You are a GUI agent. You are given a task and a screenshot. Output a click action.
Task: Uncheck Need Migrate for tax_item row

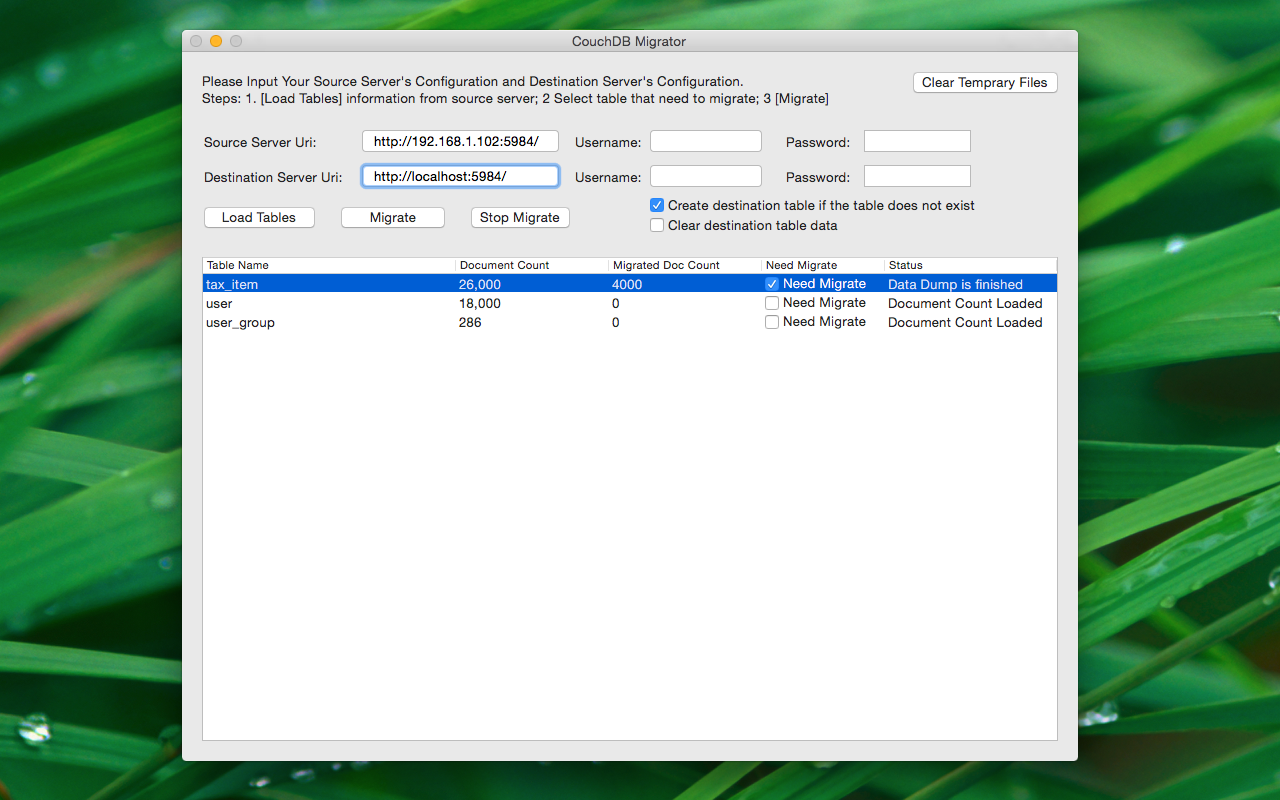pyautogui.click(x=772, y=284)
